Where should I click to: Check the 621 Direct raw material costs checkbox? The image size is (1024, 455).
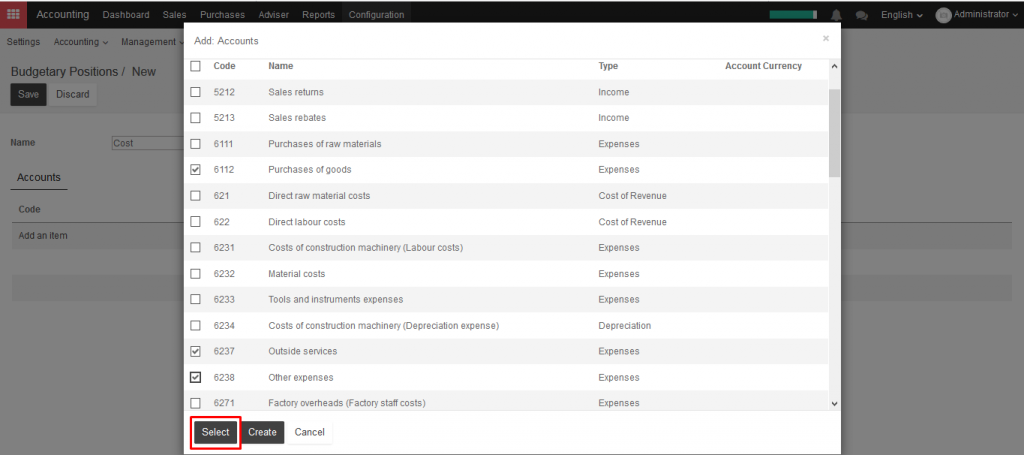pos(195,196)
